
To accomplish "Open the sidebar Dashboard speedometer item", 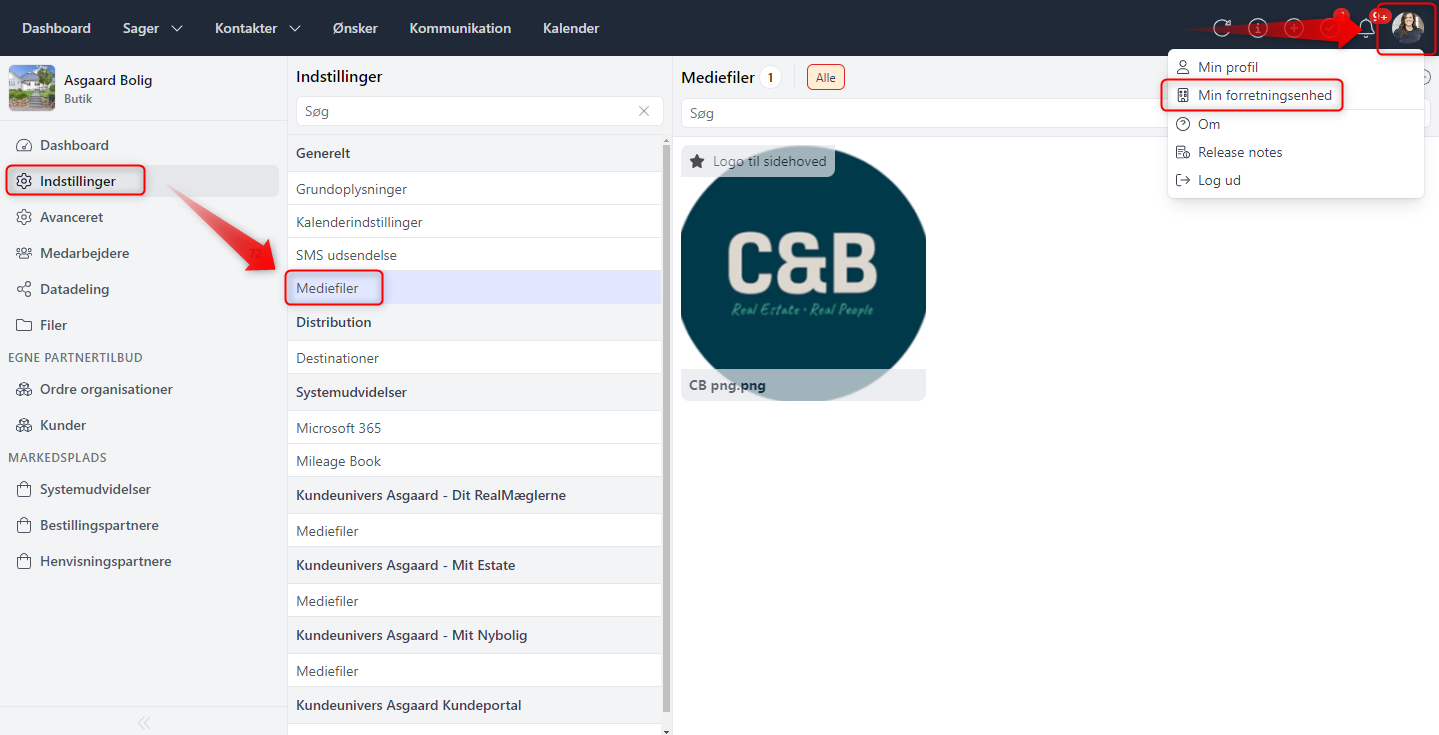I will click(143, 145).
